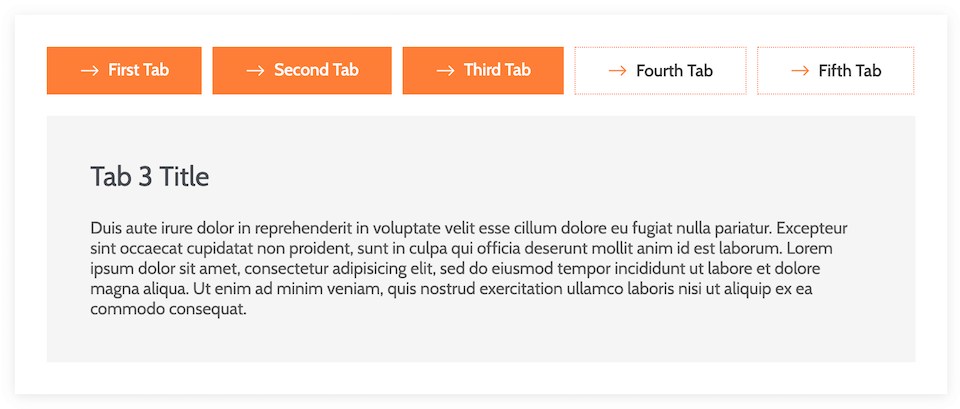
Task: Click the orange arrow icon in Fifth Tab
Action: 800,71
